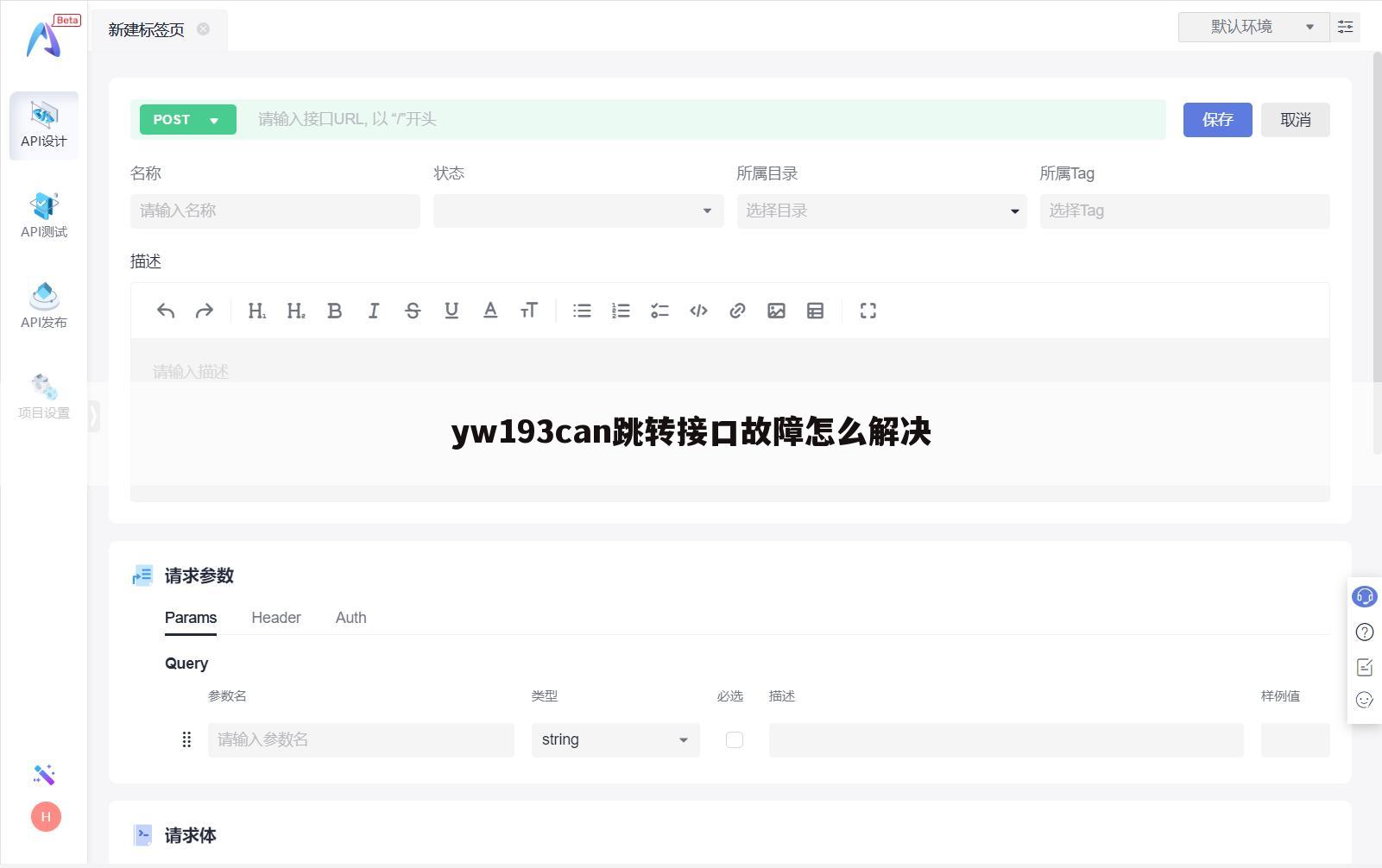Apply Heading 1 format

pyautogui.click(x=257, y=311)
